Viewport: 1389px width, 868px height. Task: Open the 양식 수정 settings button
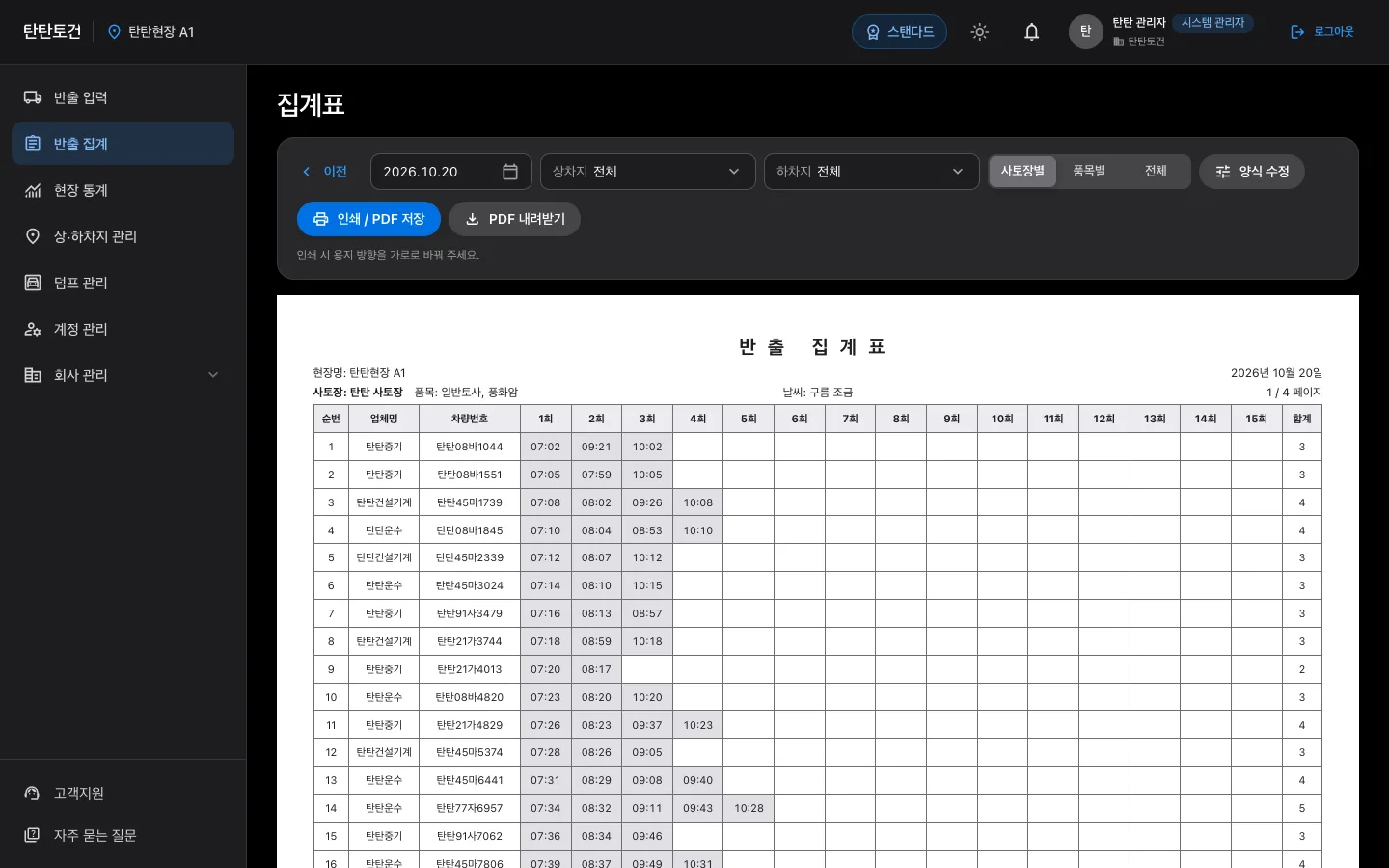point(1252,172)
